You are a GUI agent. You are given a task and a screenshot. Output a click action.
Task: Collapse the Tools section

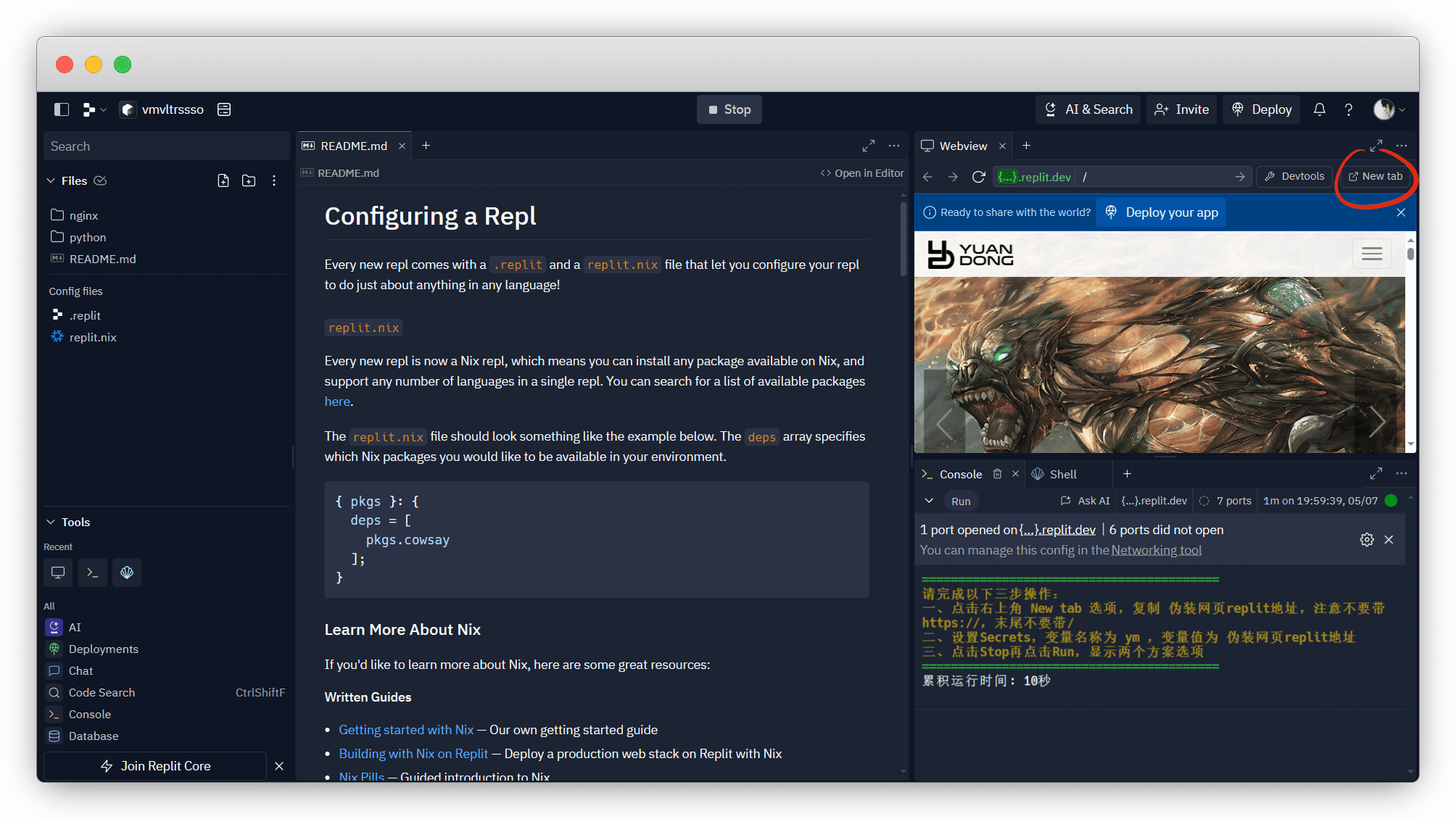[x=51, y=522]
